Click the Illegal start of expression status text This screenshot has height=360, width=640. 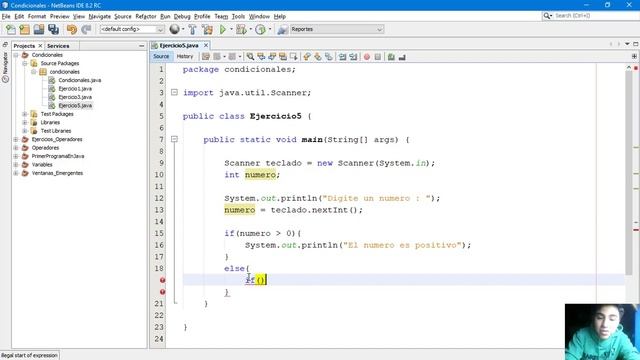[x=29, y=356]
